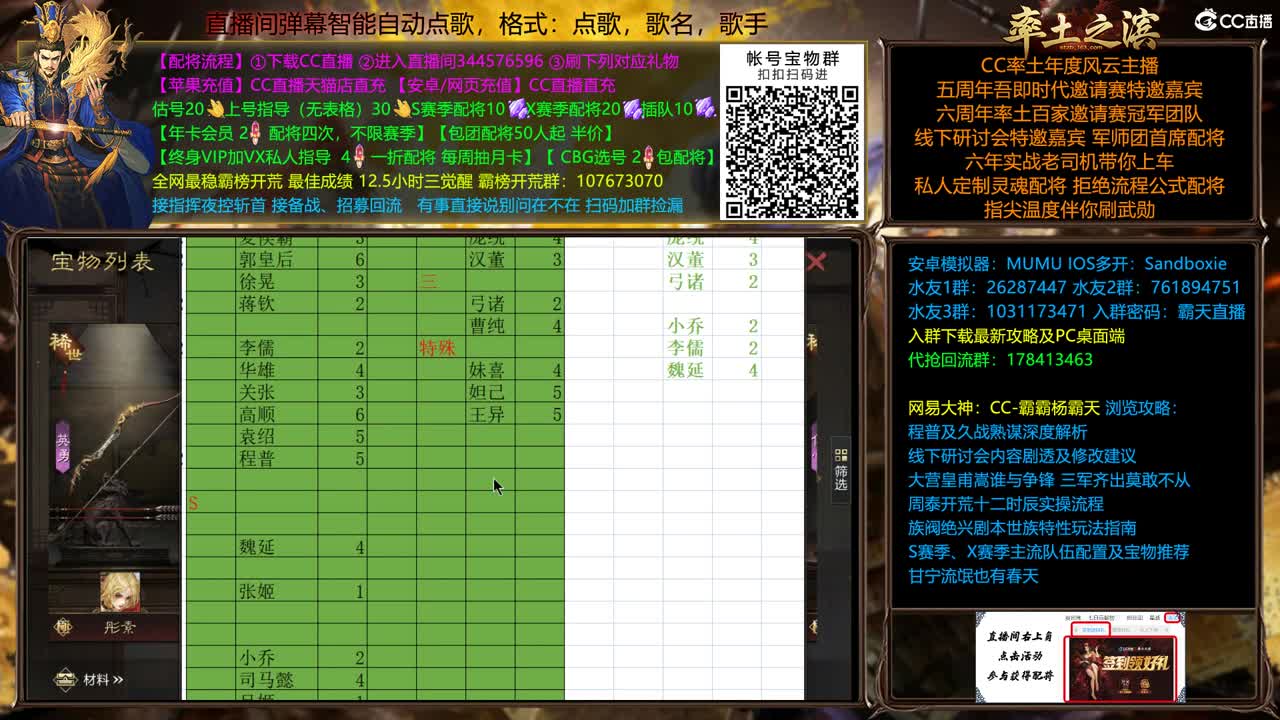Select the 蒋钦 cell
Image resolution: width=1280 pixels, height=720 pixels.
point(276,304)
